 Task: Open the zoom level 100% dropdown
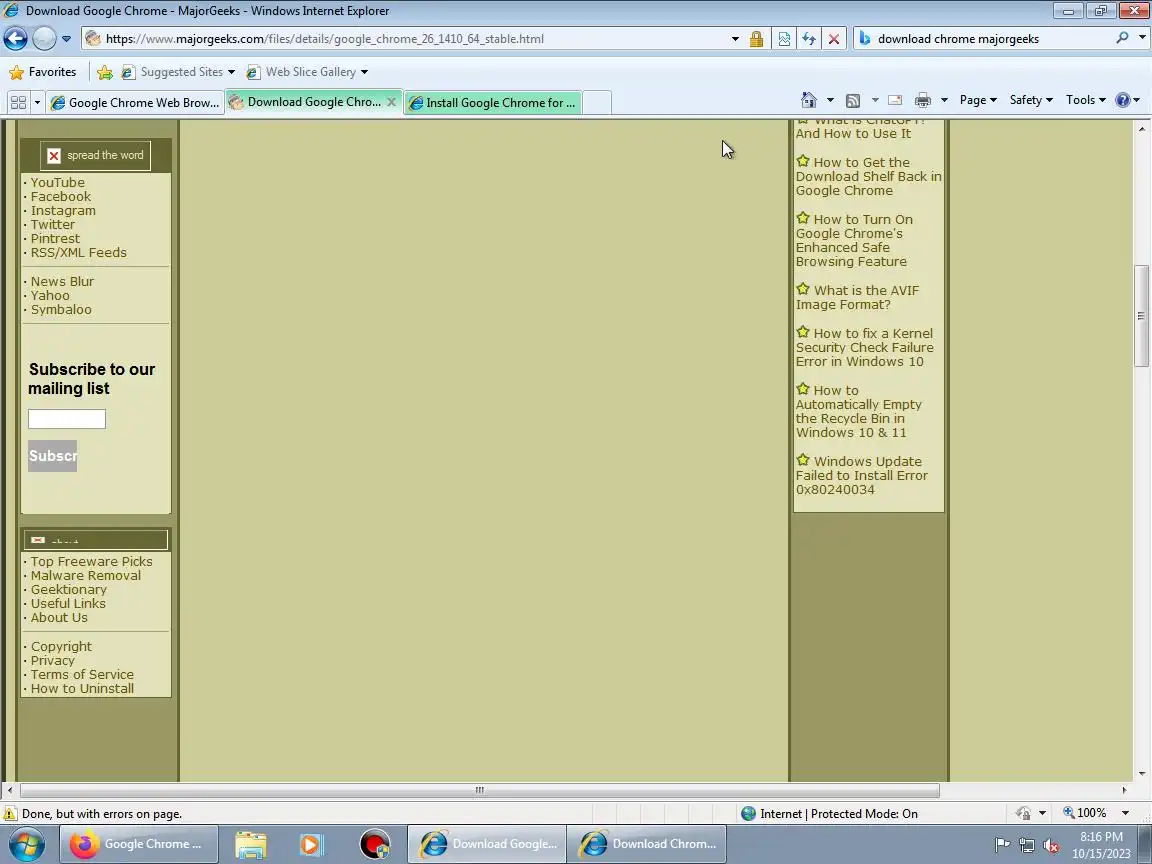click(1125, 813)
